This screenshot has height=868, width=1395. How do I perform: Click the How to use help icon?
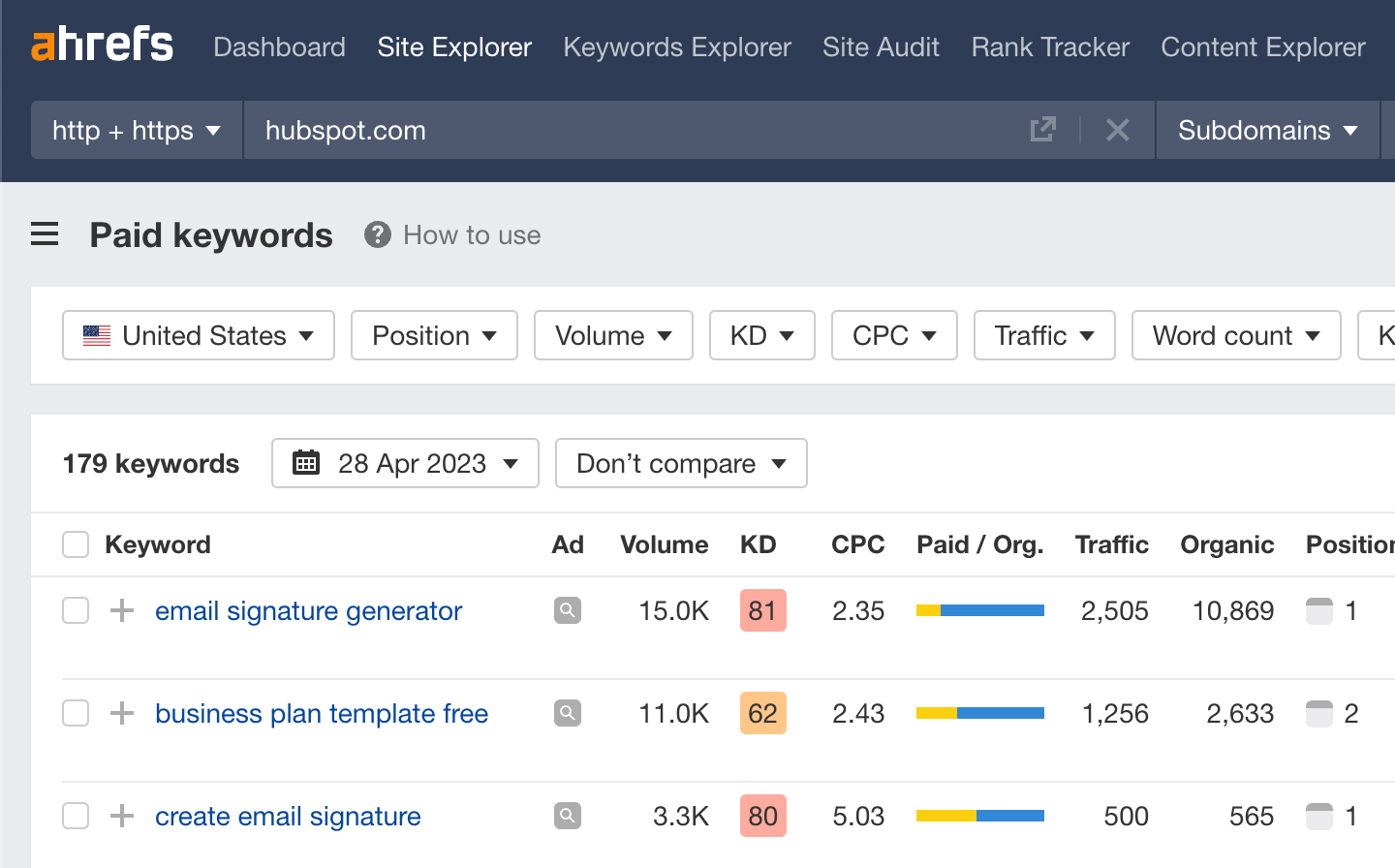point(377,234)
